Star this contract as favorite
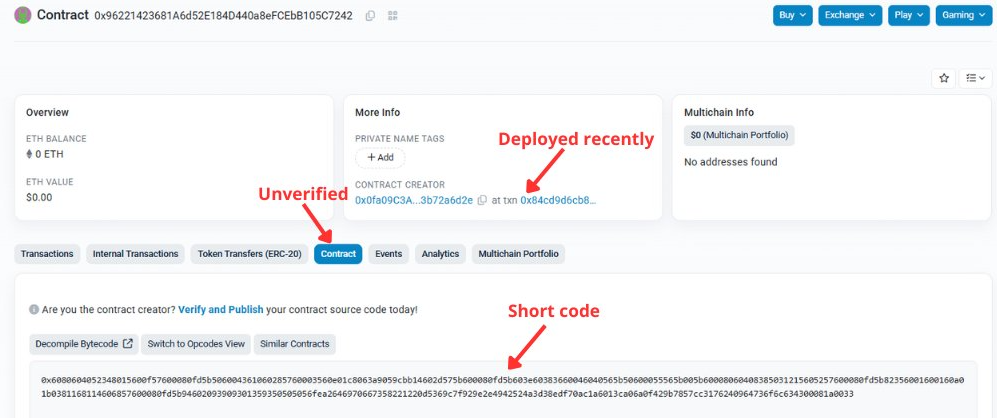The height and width of the screenshot is (418, 997). tap(942, 78)
